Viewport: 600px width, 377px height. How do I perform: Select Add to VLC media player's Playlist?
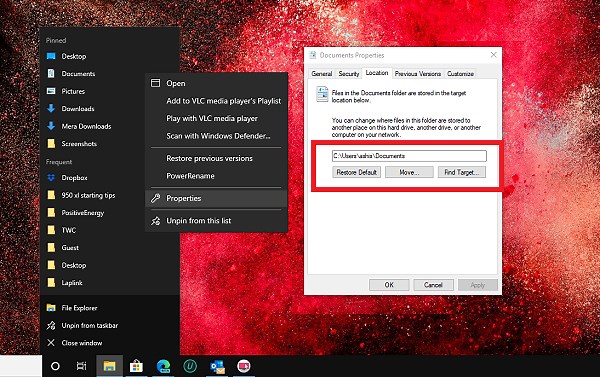216,101
